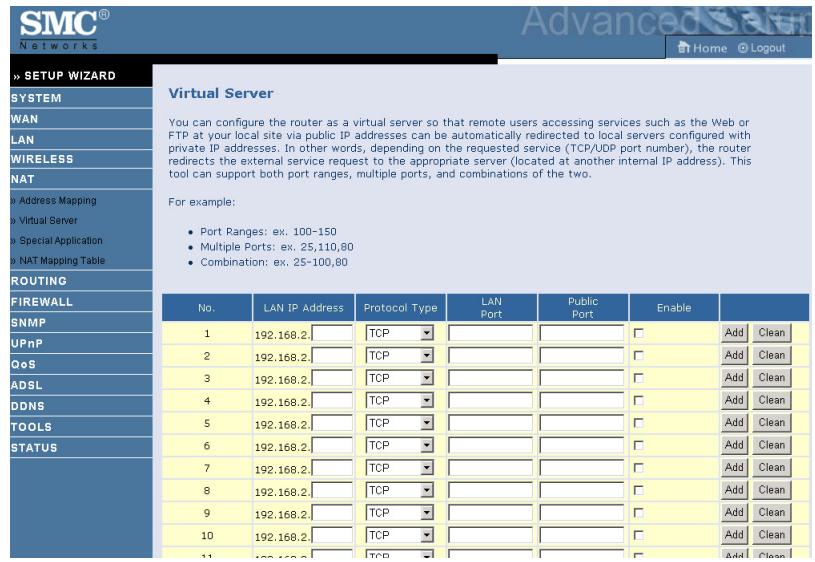Click Clean button for row 1
This screenshot has height=562, width=815.
point(772,333)
